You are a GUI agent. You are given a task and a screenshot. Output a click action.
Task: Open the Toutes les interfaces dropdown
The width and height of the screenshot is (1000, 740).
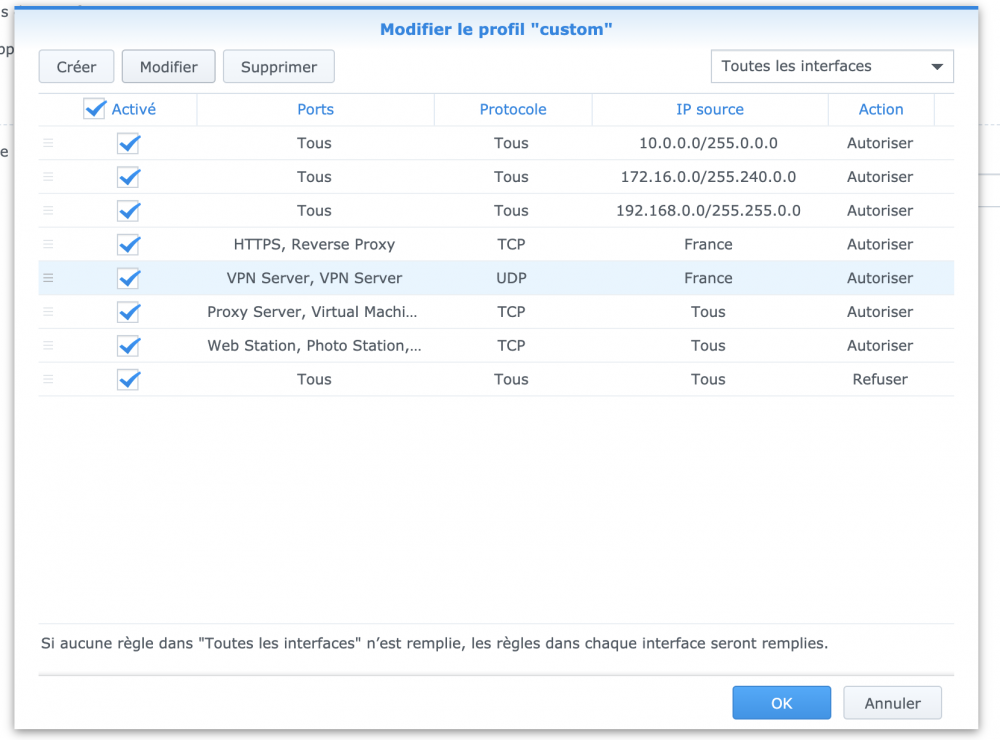pyautogui.click(x=832, y=67)
